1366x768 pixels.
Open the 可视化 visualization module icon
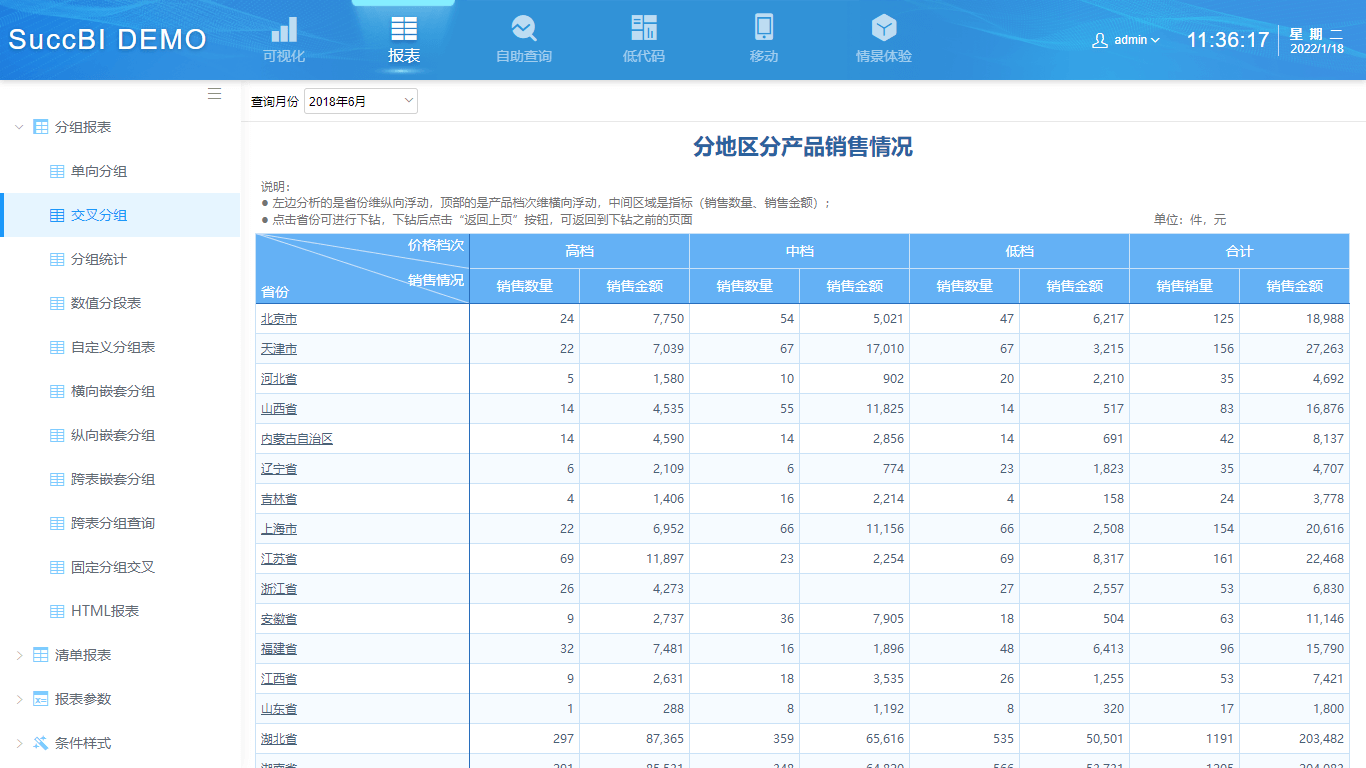284,30
